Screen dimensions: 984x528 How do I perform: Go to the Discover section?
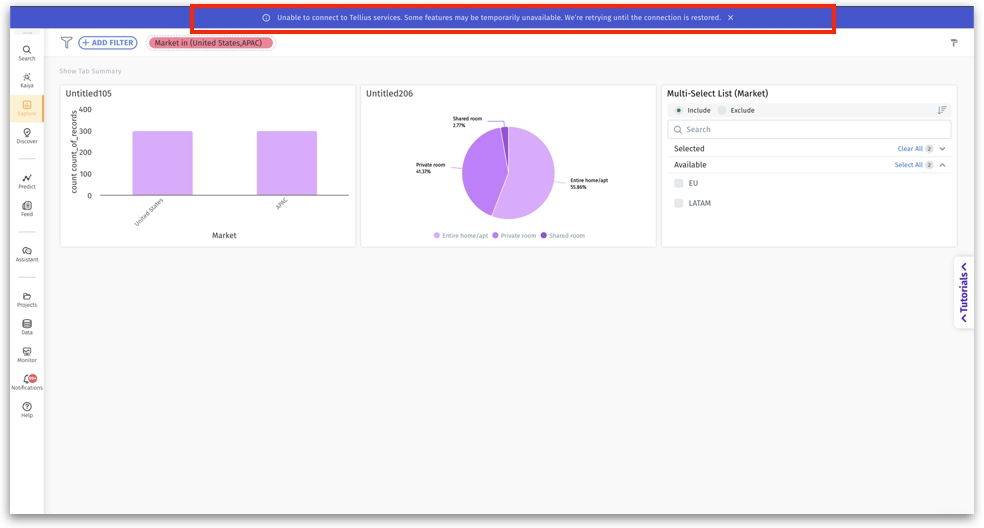[x=27, y=135]
